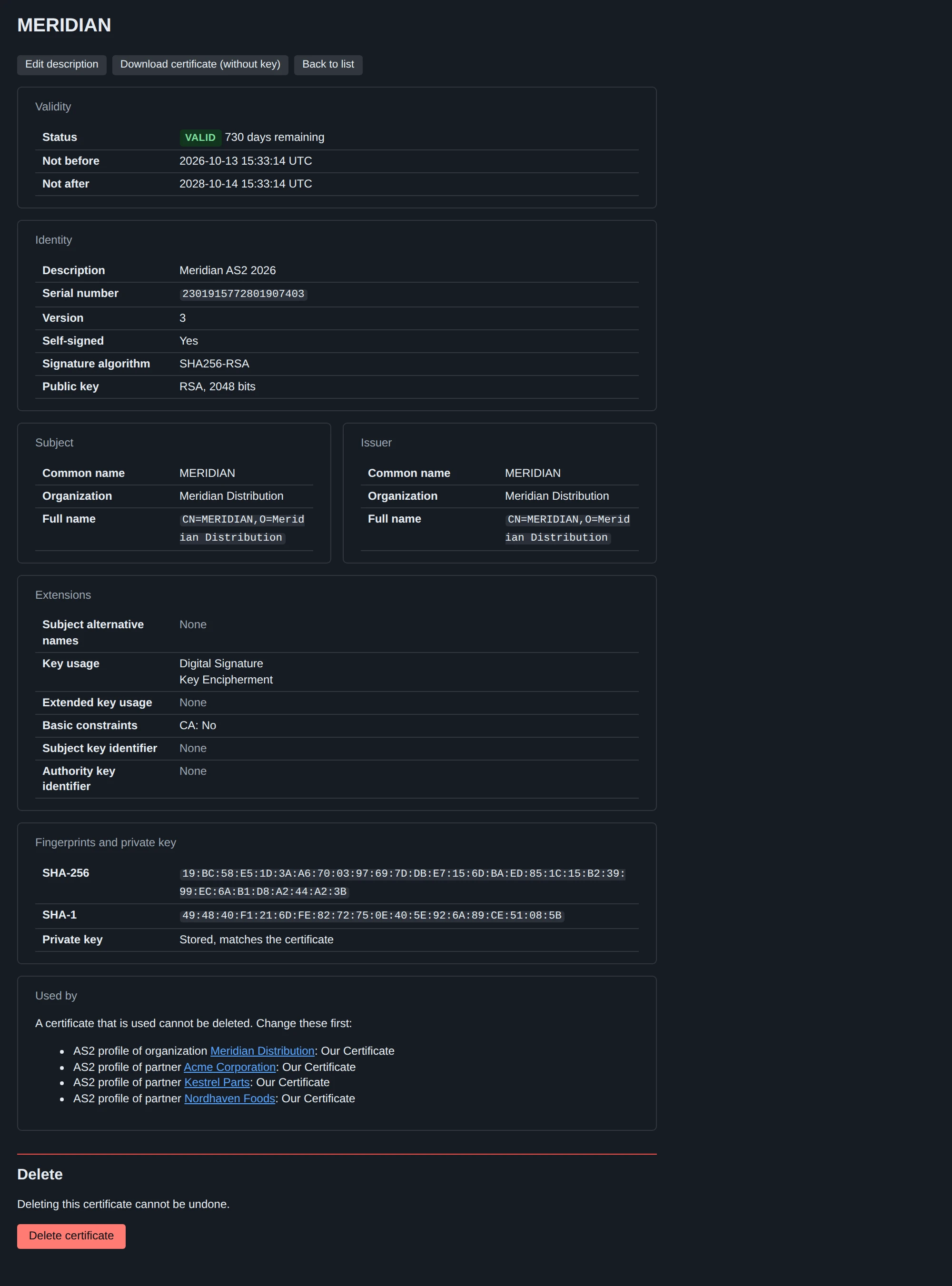Image resolution: width=952 pixels, height=1286 pixels.
Task: Click 'Stored, matches the certificate' text
Action: tap(257, 939)
